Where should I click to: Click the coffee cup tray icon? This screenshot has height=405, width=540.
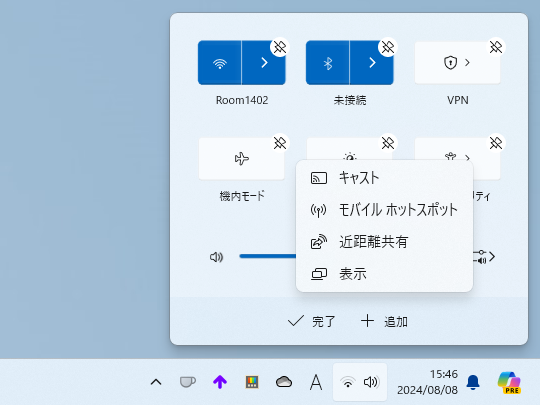point(188,382)
